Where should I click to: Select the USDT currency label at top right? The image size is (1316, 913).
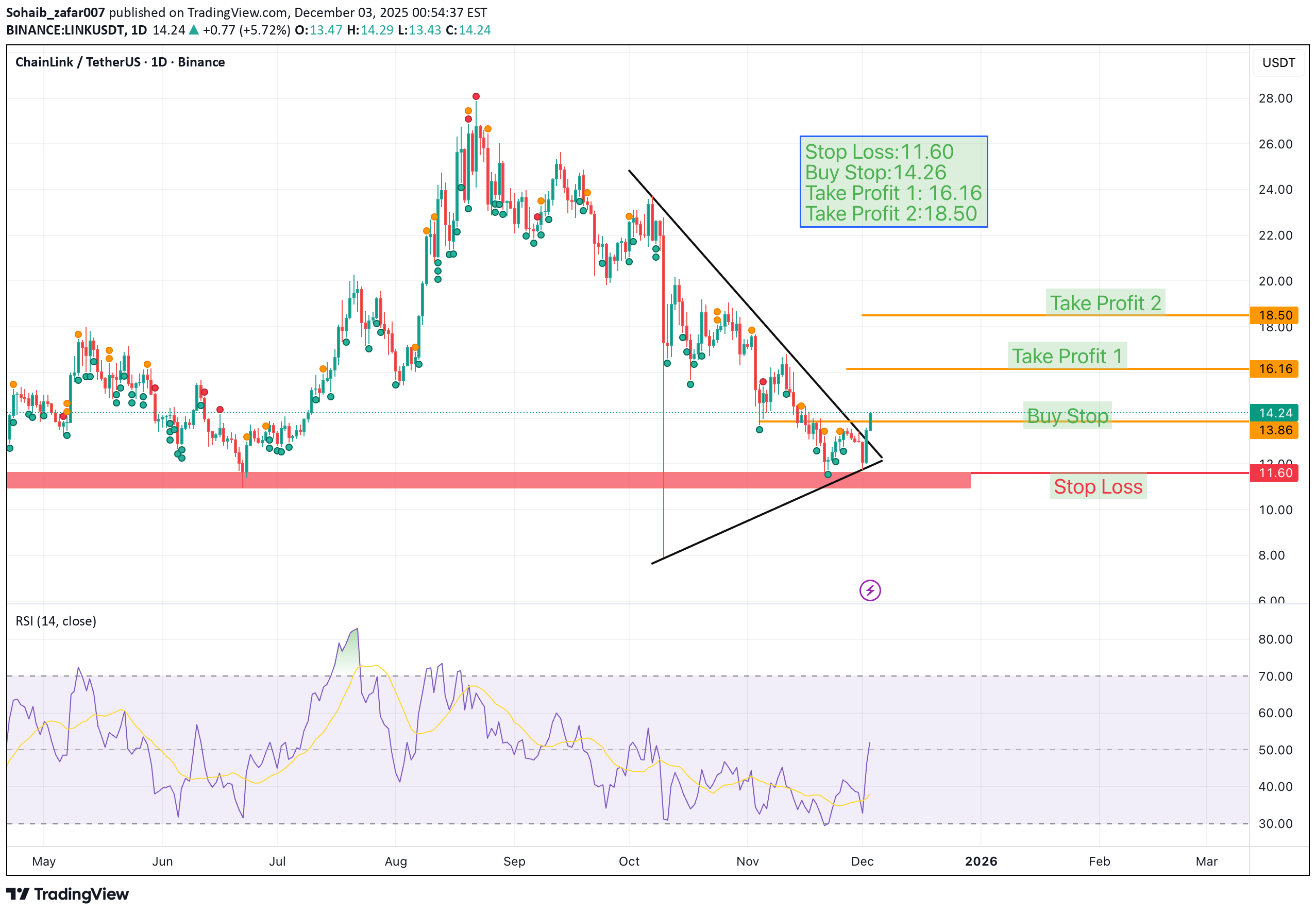click(x=1279, y=63)
